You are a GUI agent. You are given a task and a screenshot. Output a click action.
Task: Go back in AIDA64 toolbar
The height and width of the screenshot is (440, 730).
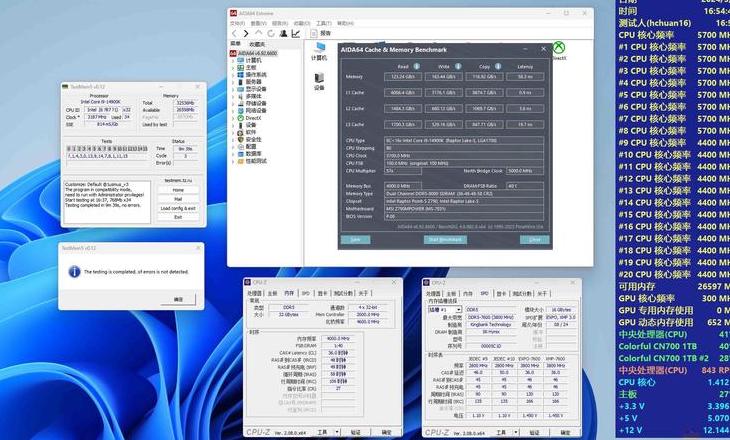234,34
